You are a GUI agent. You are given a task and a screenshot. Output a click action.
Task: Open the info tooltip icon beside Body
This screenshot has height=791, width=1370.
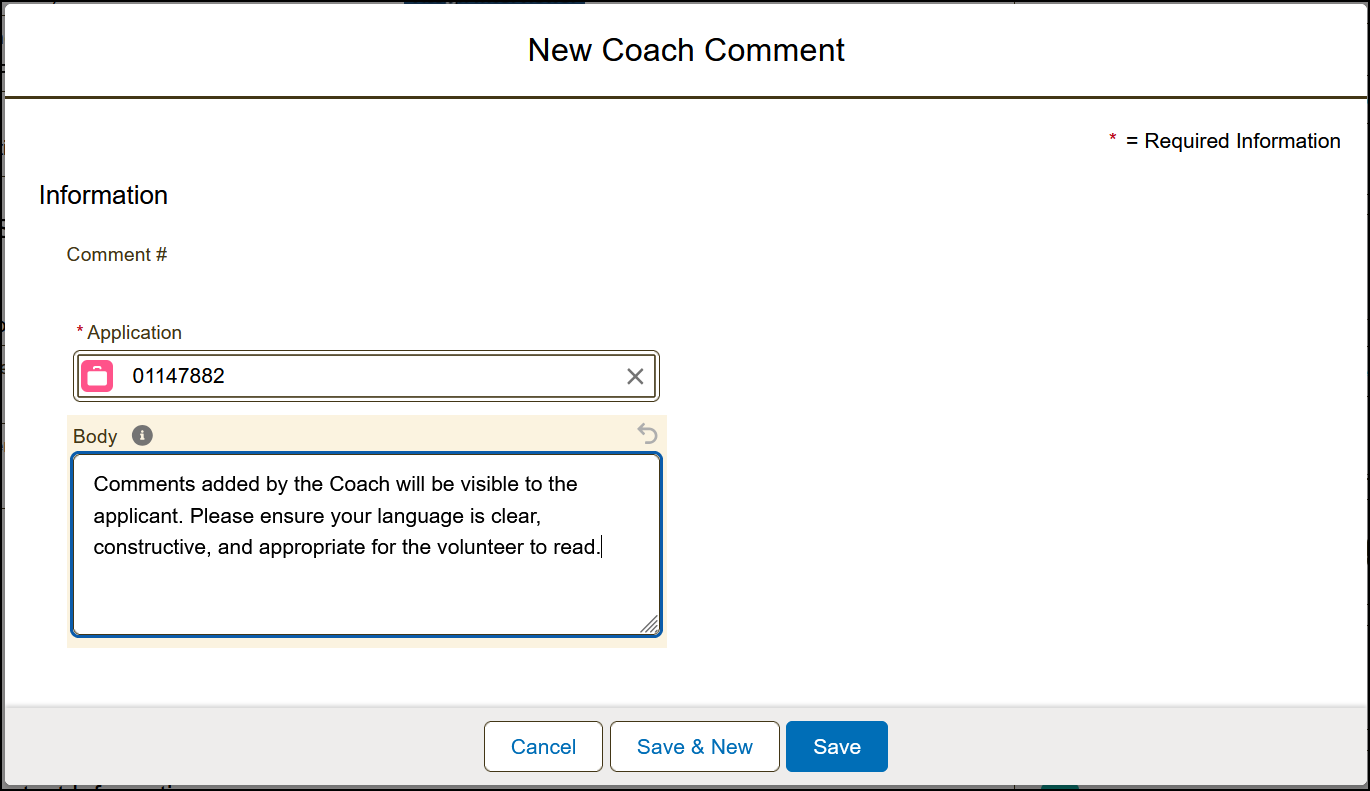[x=142, y=436]
